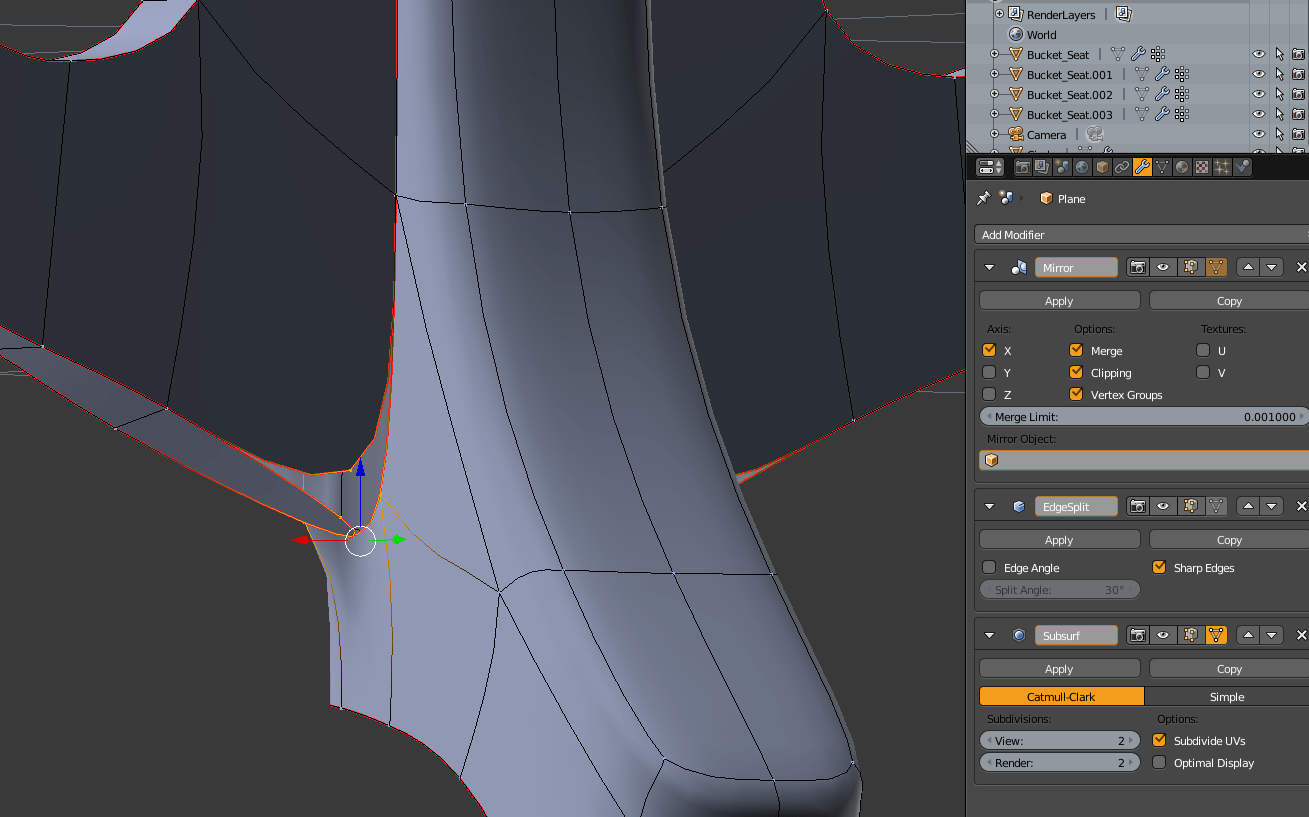Open the Constraints properties tab icon
The width and height of the screenshot is (1309, 817).
tap(1122, 167)
